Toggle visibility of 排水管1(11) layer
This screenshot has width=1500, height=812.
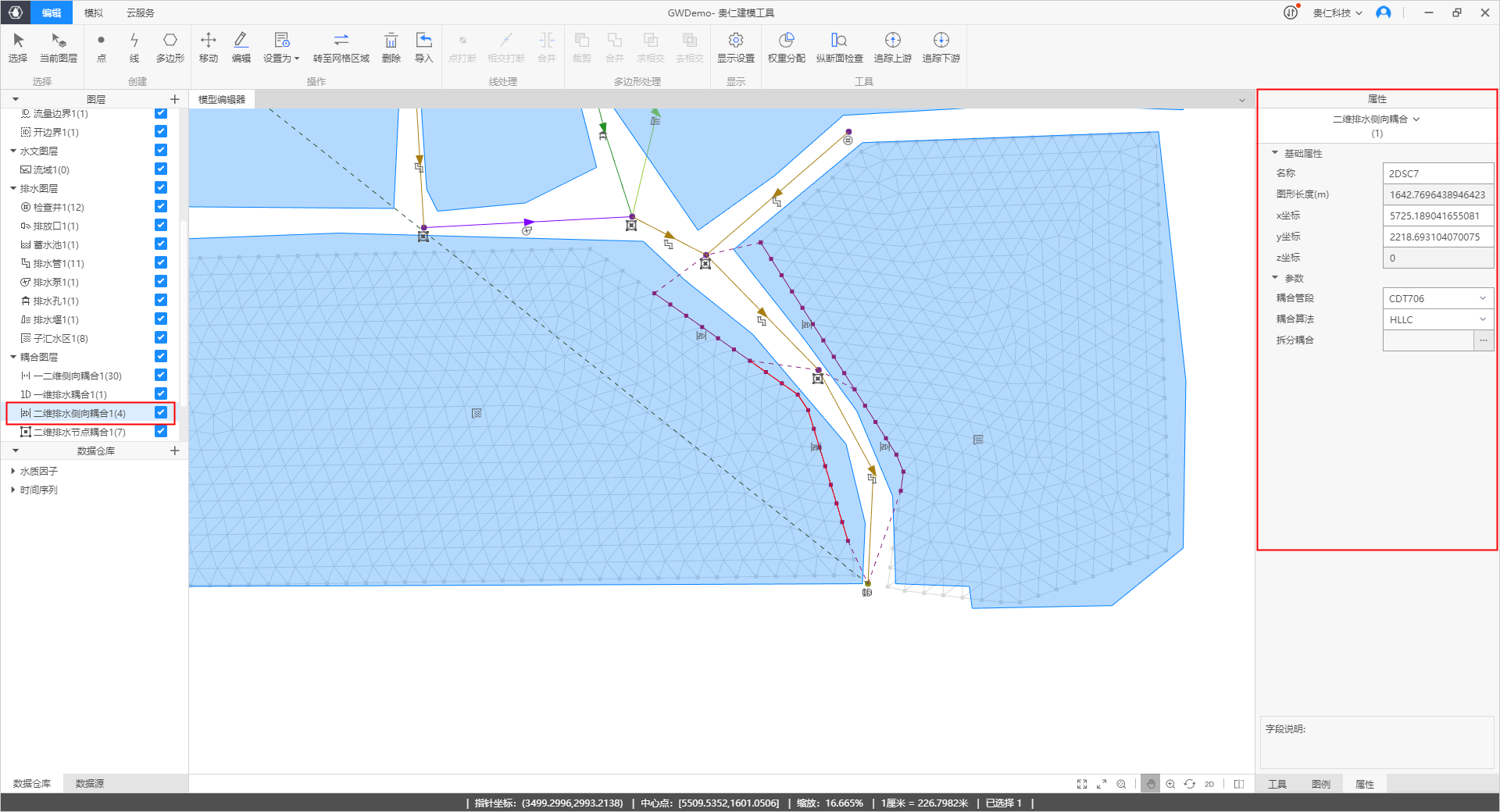pyautogui.click(x=161, y=263)
